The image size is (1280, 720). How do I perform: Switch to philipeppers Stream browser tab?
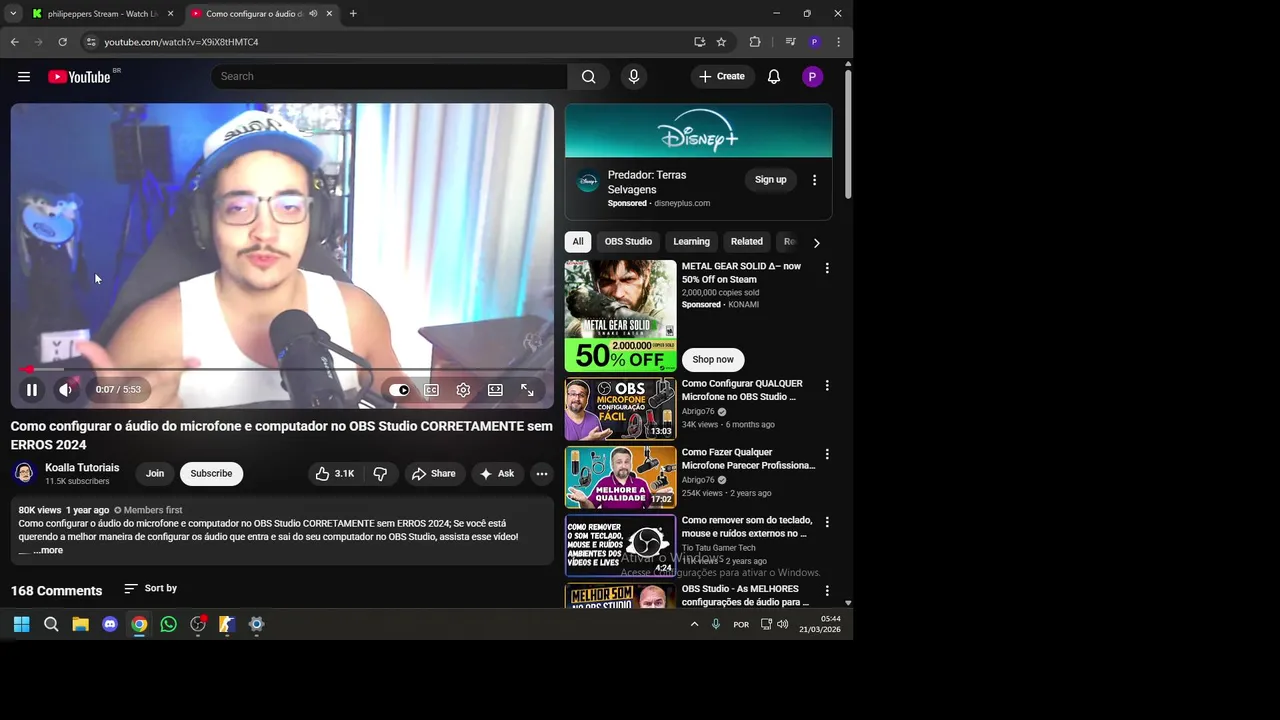tap(102, 14)
